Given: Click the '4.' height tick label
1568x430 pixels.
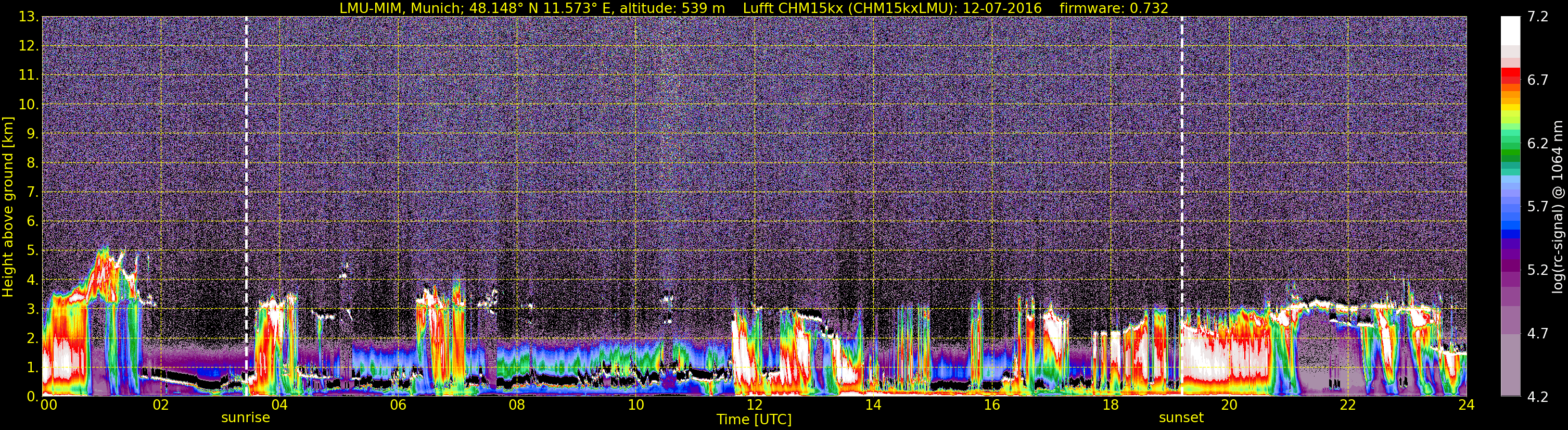Looking at the screenshot, I should click(x=32, y=280).
